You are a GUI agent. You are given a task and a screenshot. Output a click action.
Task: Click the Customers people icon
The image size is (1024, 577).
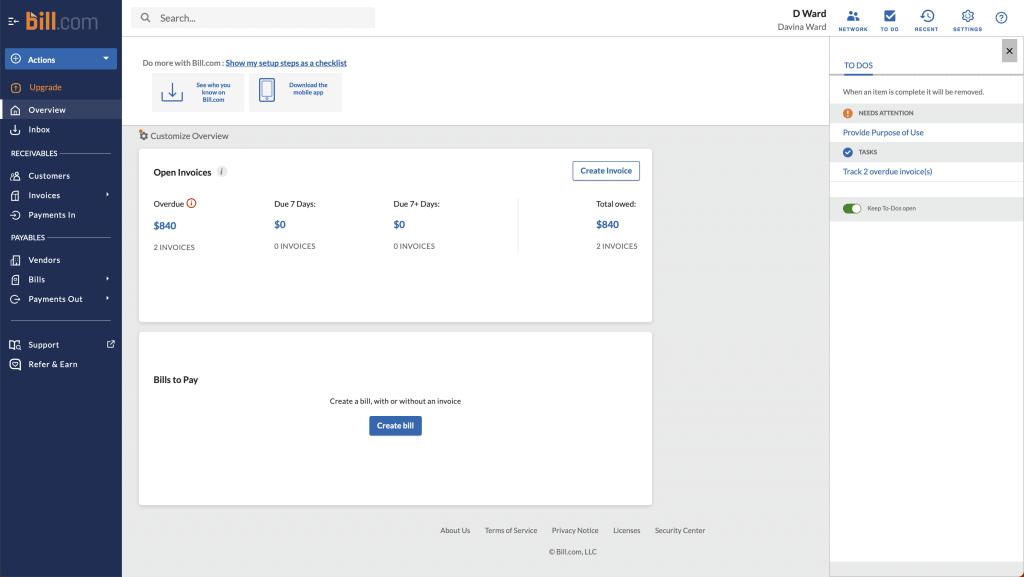pos(16,176)
